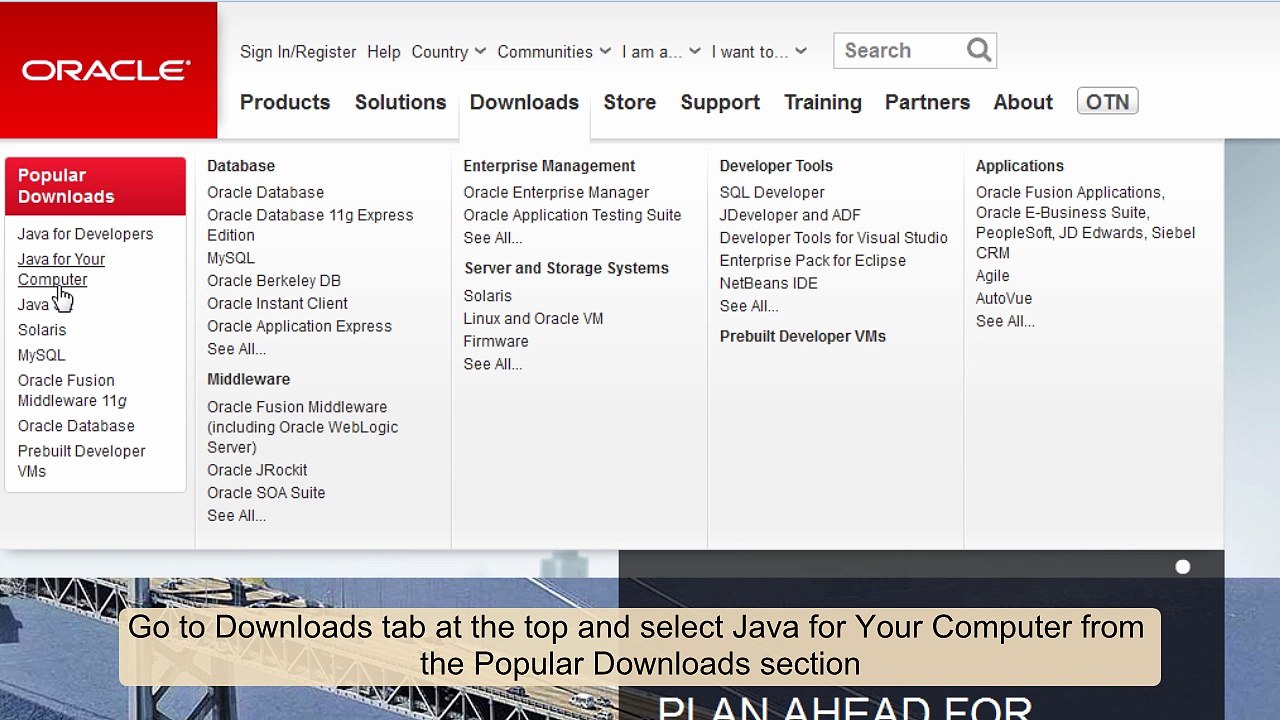Screen dimensions: 1280x720
Task: Open Oracle Application Express
Action: (299, 327)
